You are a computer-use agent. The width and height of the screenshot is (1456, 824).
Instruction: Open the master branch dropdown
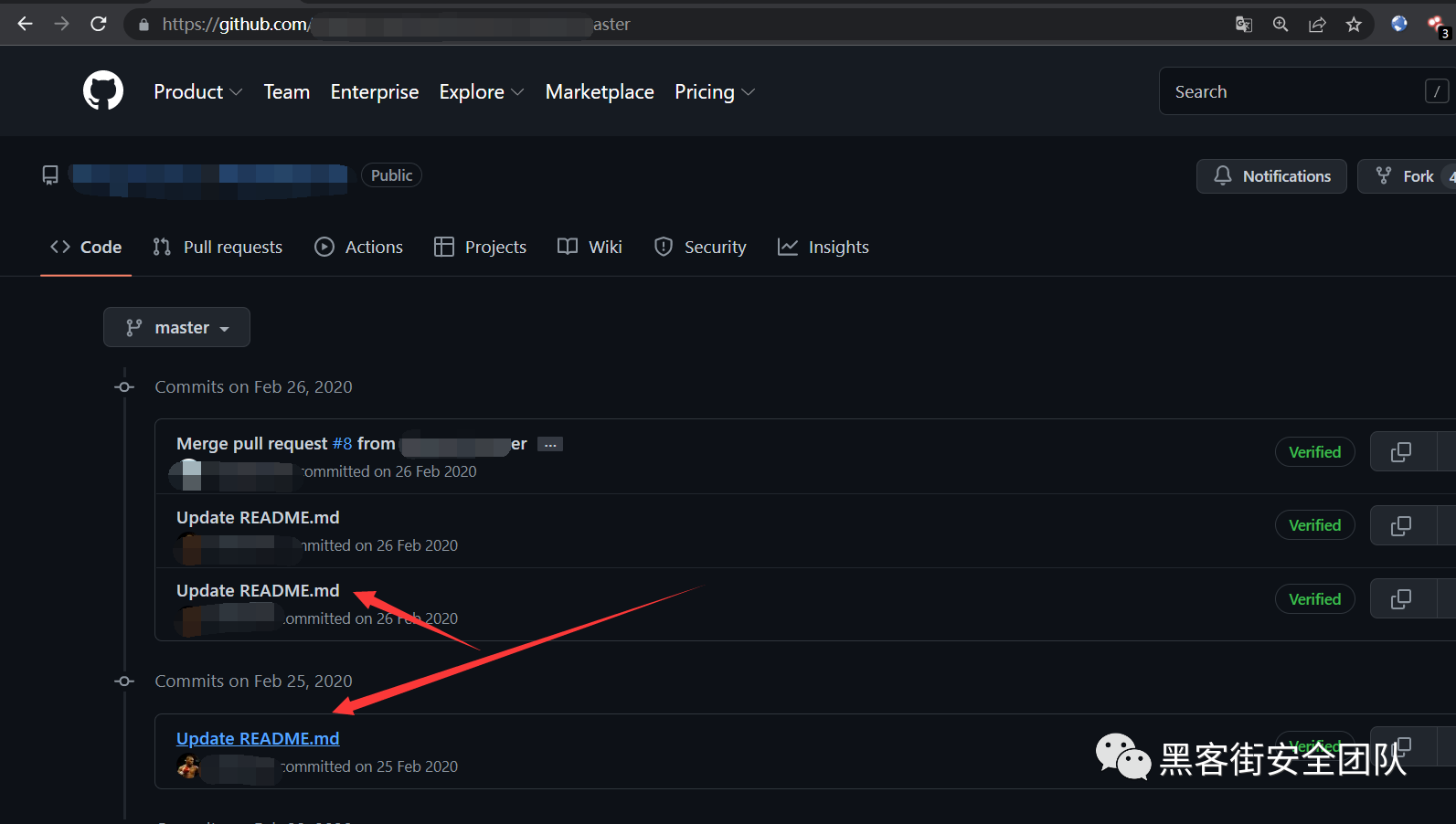tap(176, 327)
